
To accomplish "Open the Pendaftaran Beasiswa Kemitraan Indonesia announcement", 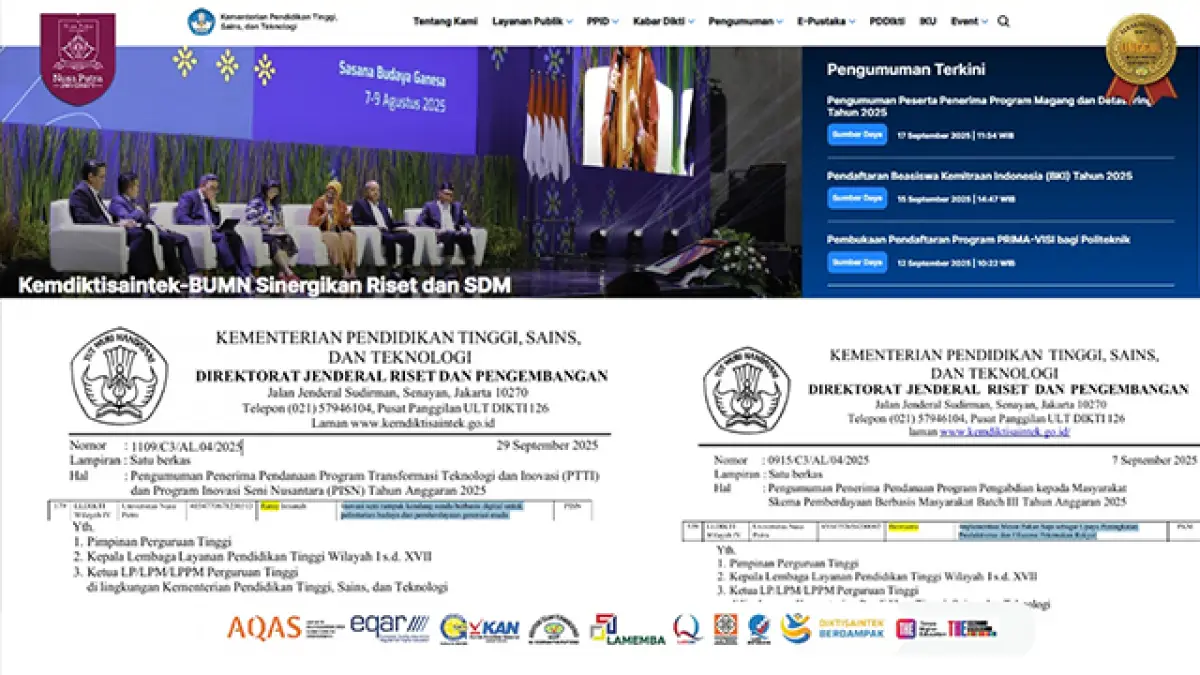I will tap(979, 176).
